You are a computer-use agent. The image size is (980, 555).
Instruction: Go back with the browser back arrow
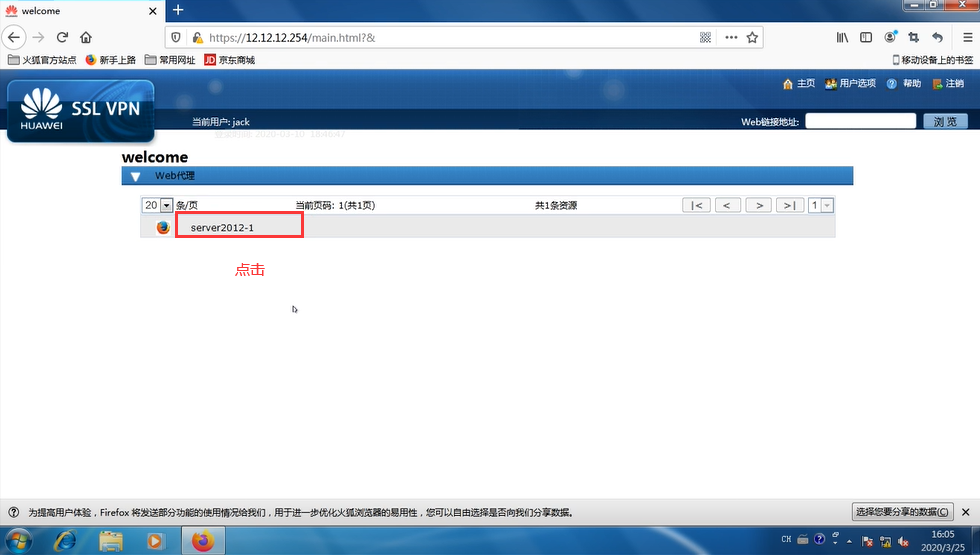[x=14, y=38]
